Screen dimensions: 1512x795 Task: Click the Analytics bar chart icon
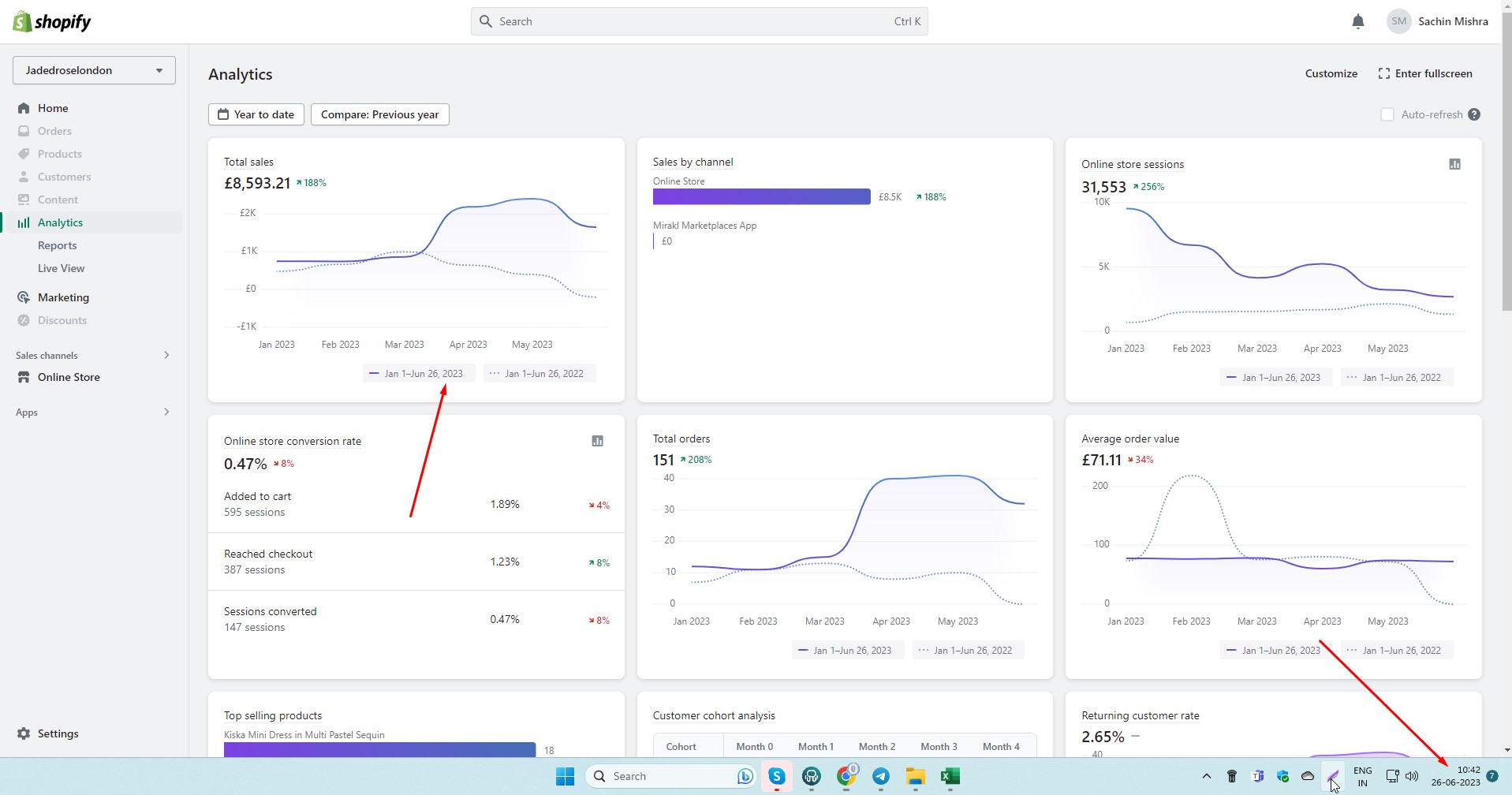coord(24,222)
